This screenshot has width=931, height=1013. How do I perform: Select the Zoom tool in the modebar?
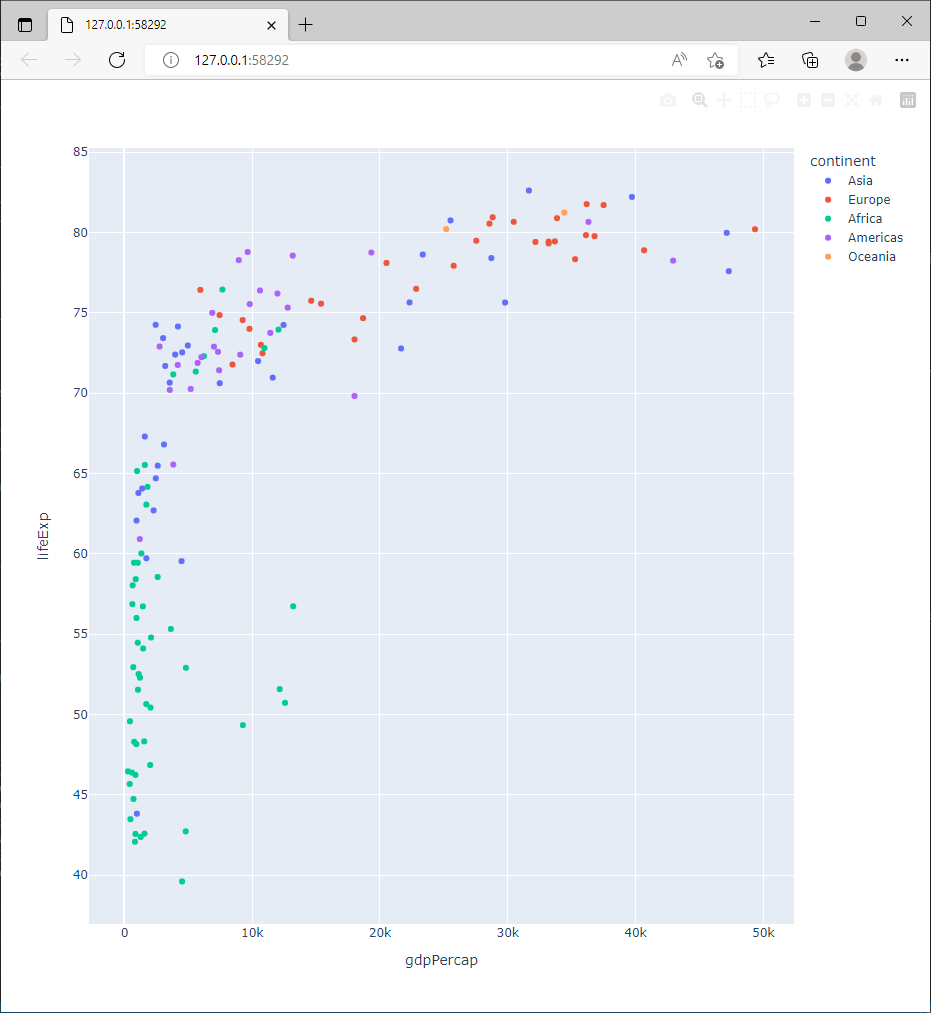coord(699,100)
